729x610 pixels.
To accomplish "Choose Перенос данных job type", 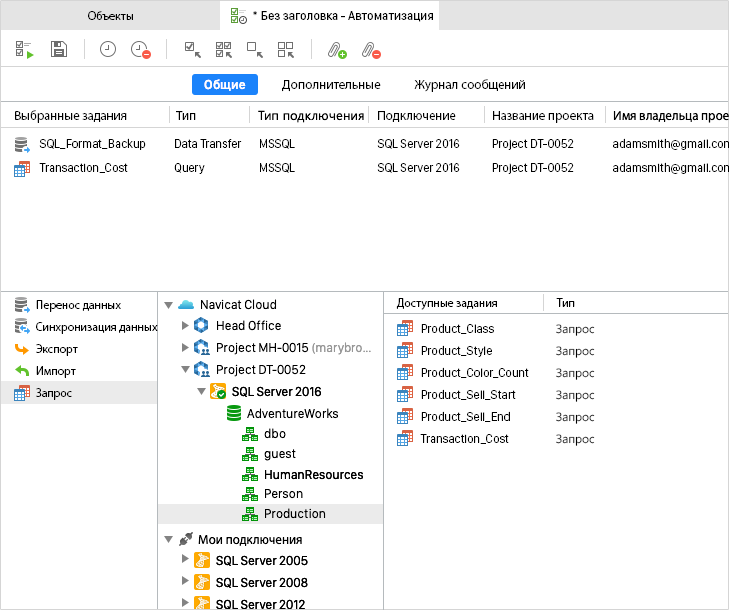I will (79, 305).
